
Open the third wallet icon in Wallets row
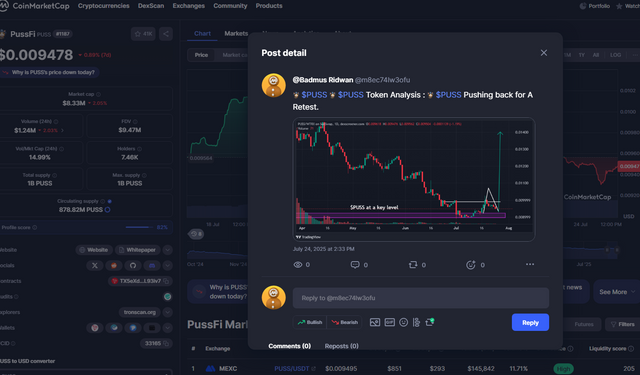tap(133, 328)
